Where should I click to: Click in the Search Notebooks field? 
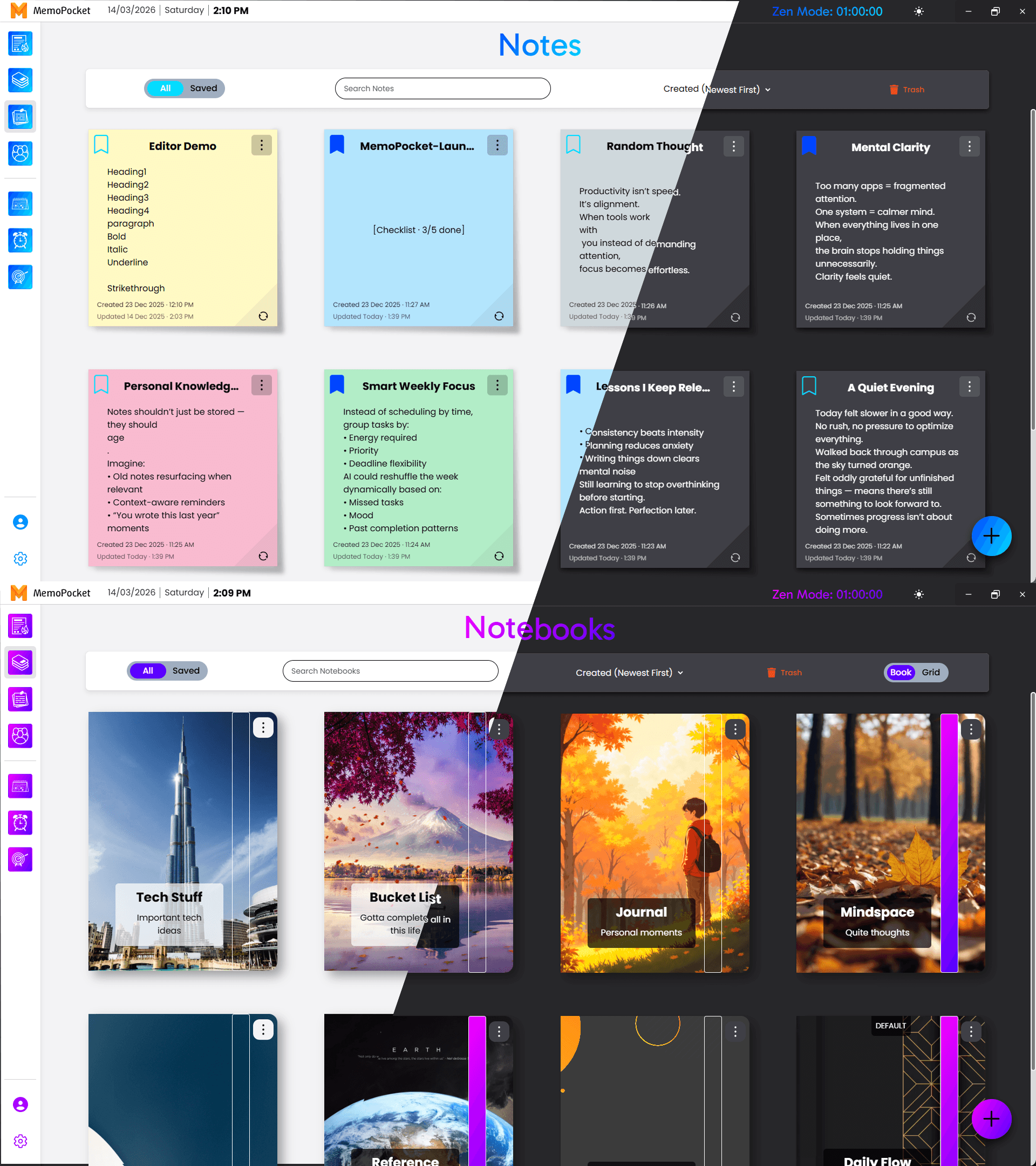[x=390, y=671]
